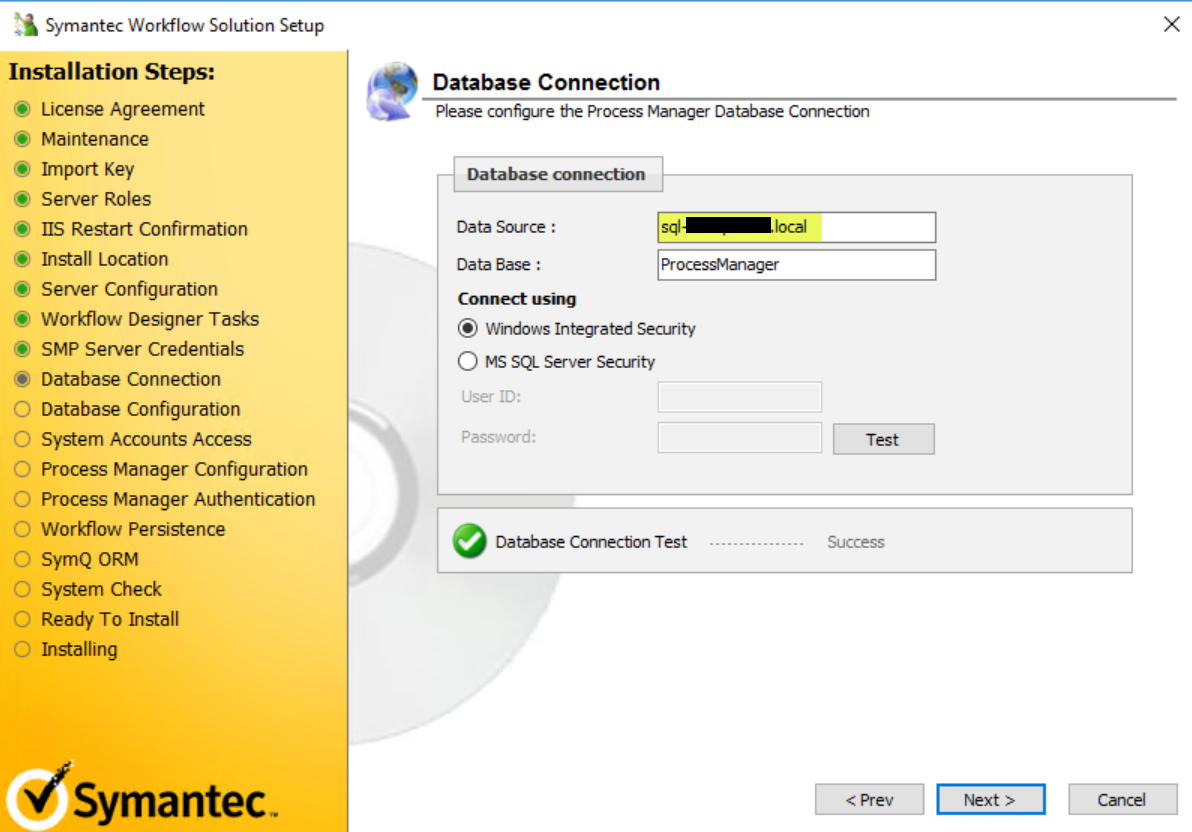Image resolution: width=1192 pixels, height=832 pixels.
Task: Click the 'Maintenance' step text
Action: click(x=95, y=139)
